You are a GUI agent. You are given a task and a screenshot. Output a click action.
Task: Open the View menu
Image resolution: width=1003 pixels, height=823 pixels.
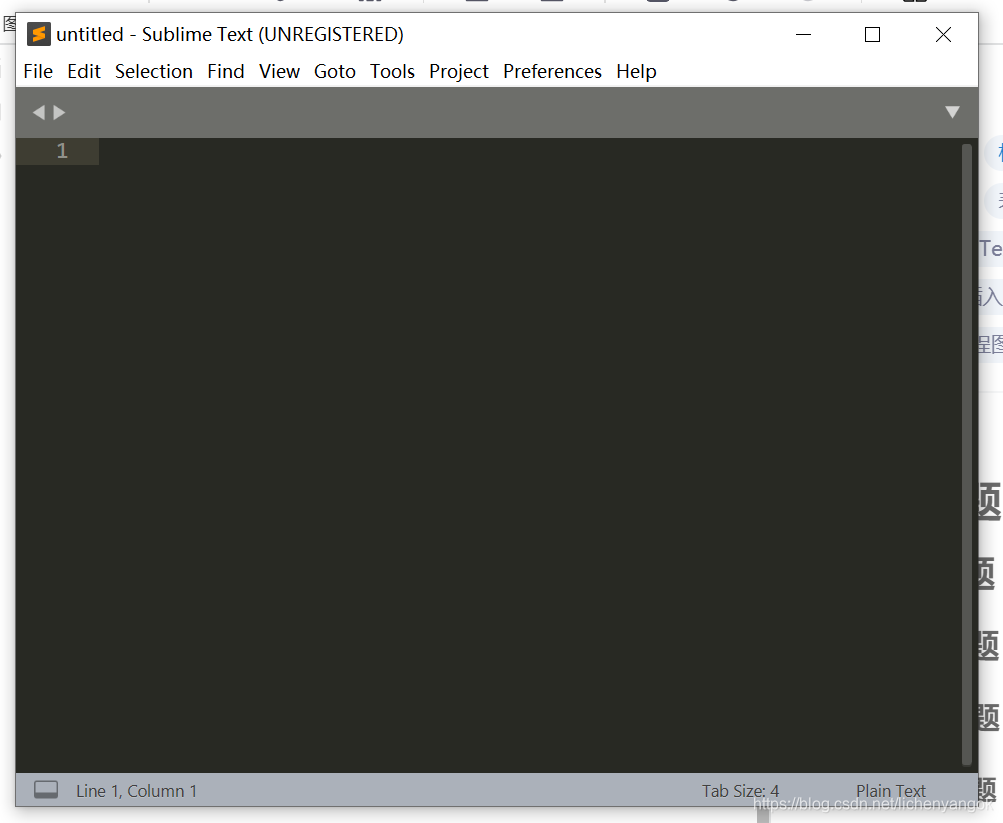coord(279,71)
